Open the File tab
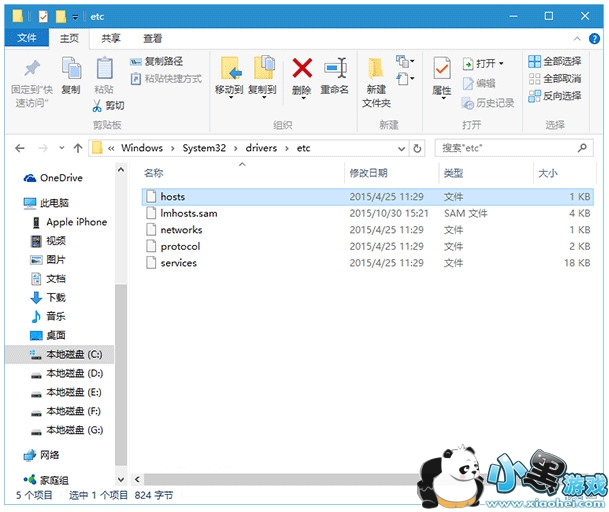The image size is (609, 512). pyautogui.click(x=26, y=38)
